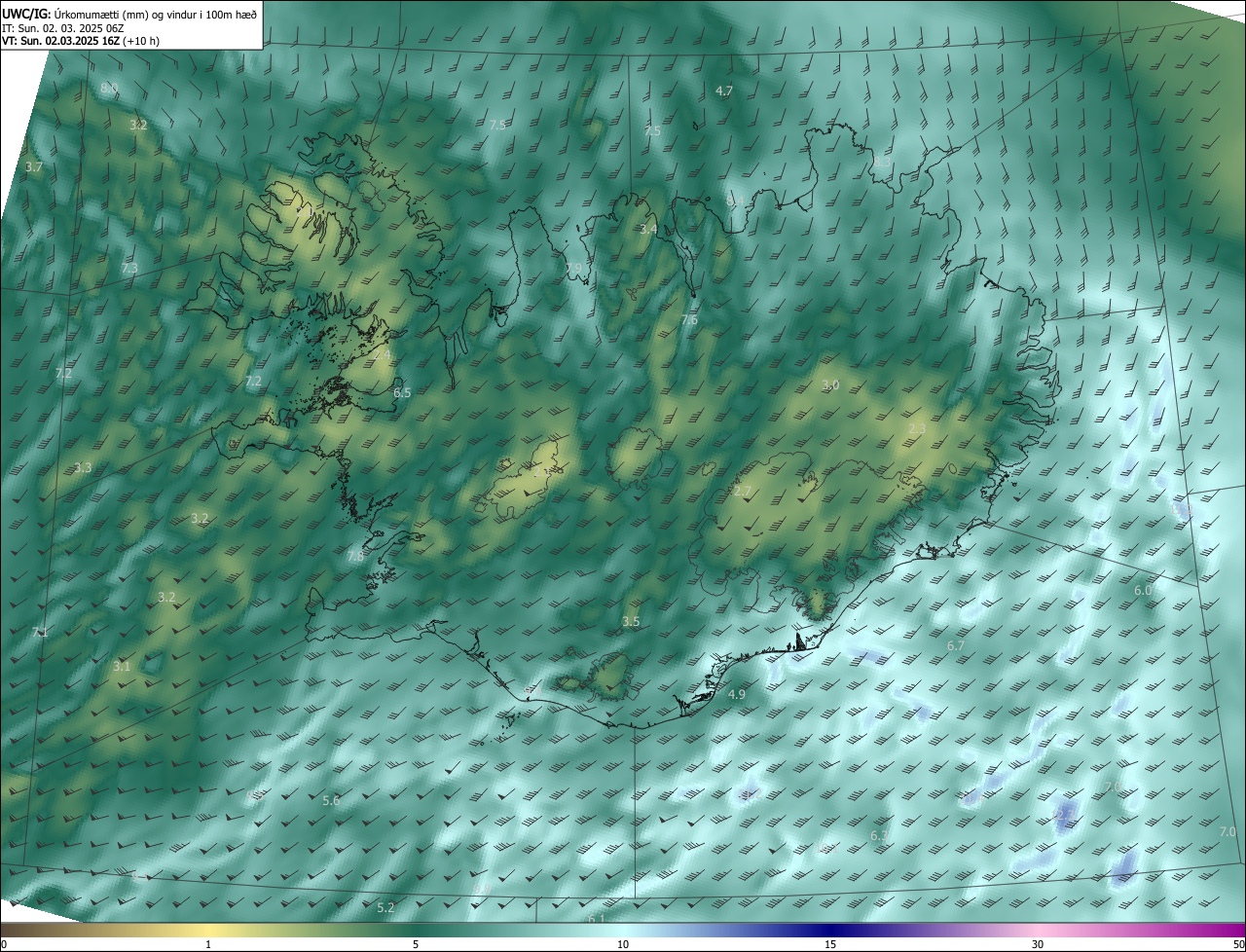Click the "7.8" value on the map
This screenshot has height=952, width=1246.
coord(355,557)
